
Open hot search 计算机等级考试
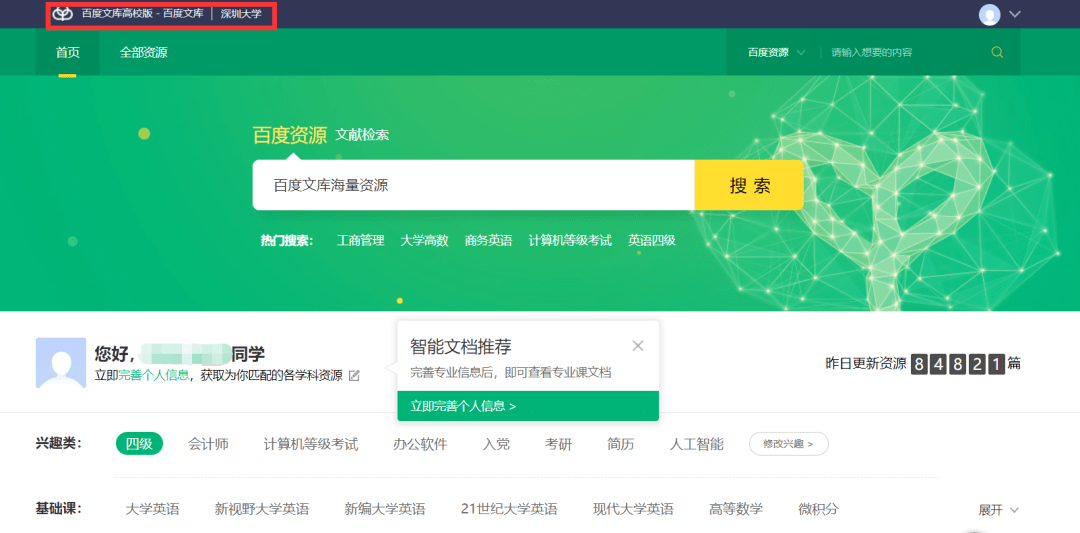click(570, 240)
